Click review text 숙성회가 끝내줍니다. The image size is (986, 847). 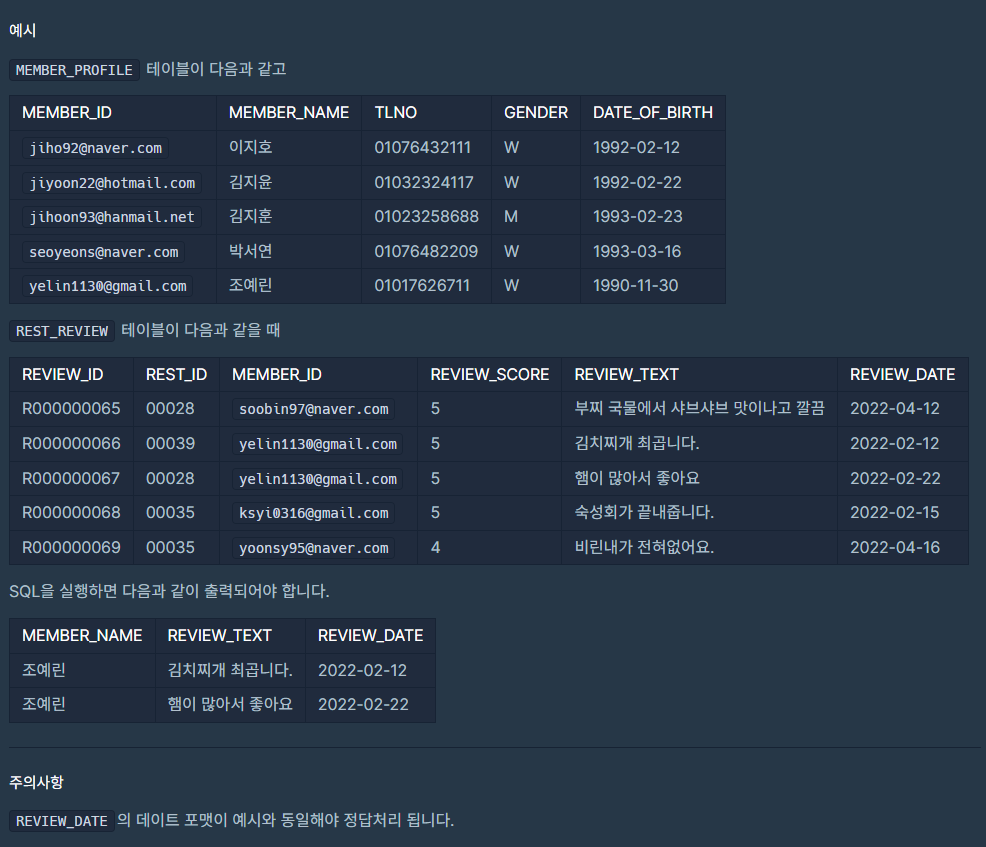(x=644, y=512)
